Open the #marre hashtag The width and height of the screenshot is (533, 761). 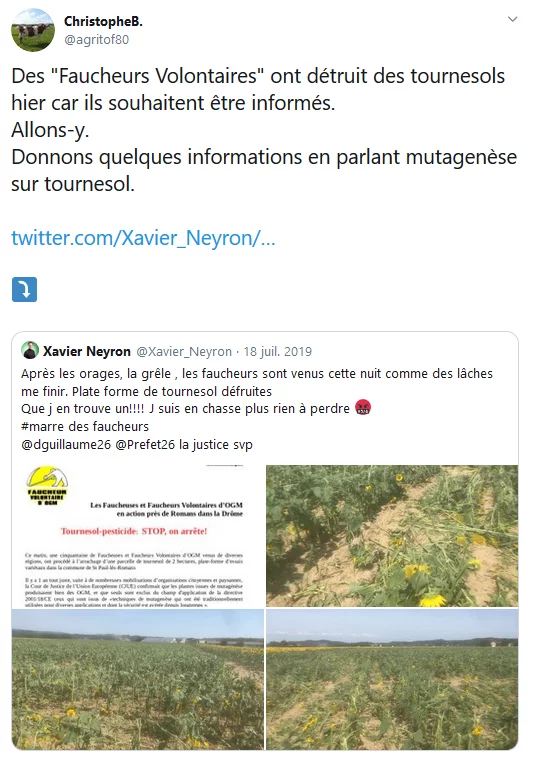coord(47,427)
